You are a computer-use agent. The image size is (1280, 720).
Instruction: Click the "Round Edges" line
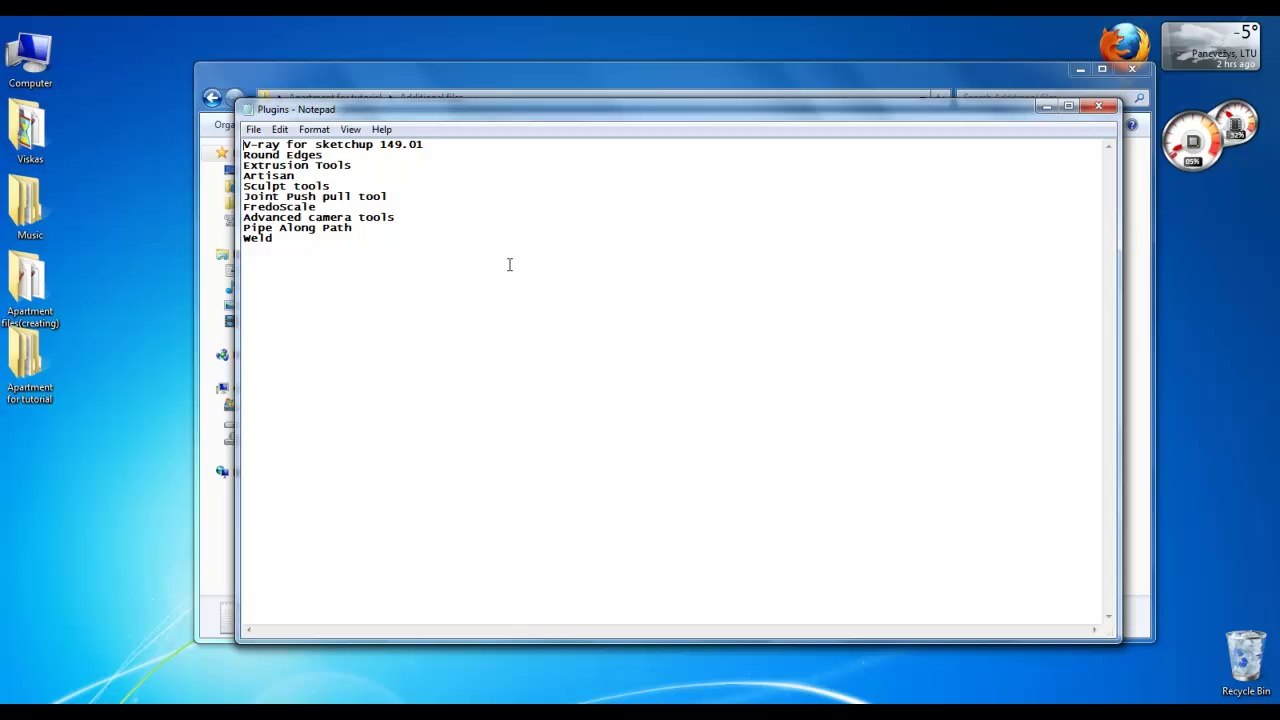pos(283,155)
